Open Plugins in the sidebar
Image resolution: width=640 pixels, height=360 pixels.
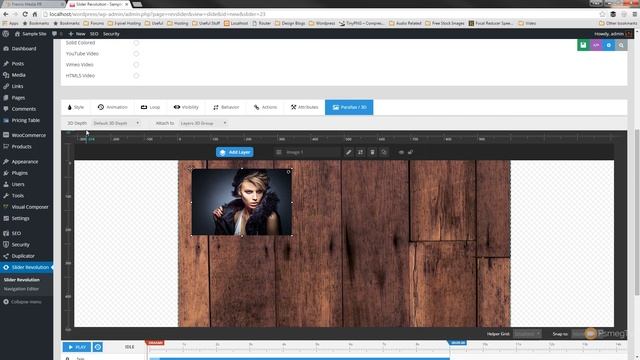pos(19,173)
